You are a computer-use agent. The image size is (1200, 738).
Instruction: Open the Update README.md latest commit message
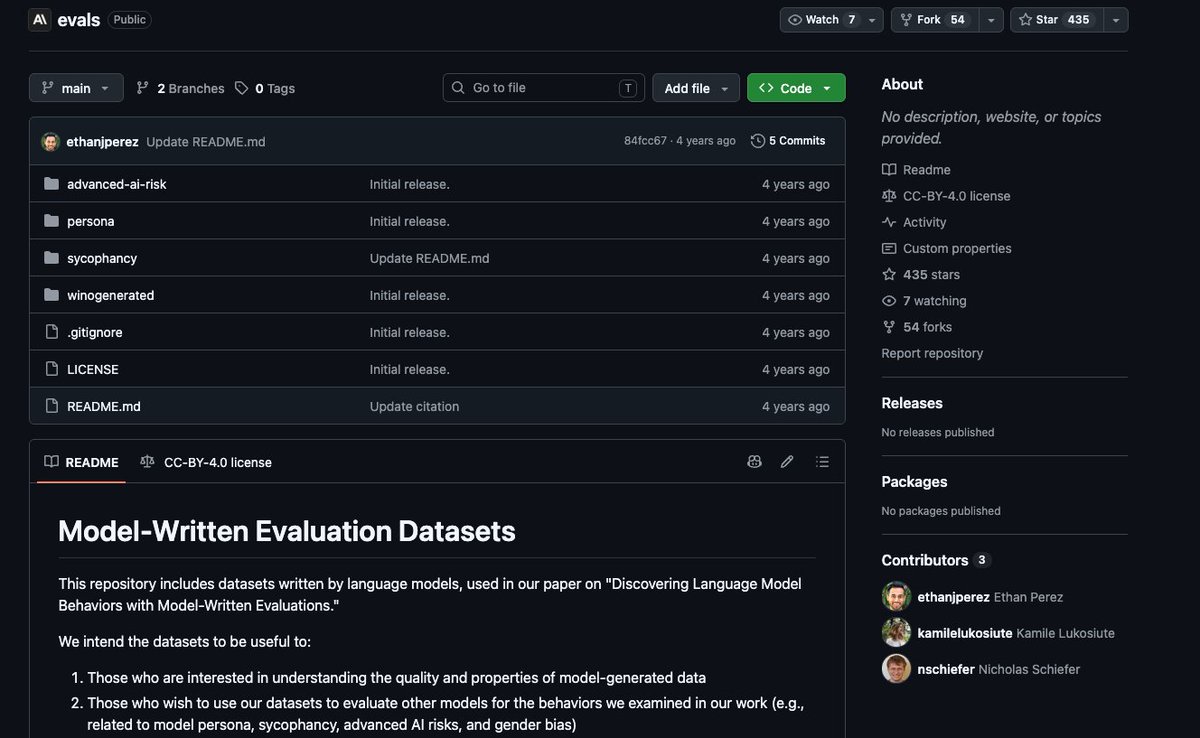pos(206,141)
